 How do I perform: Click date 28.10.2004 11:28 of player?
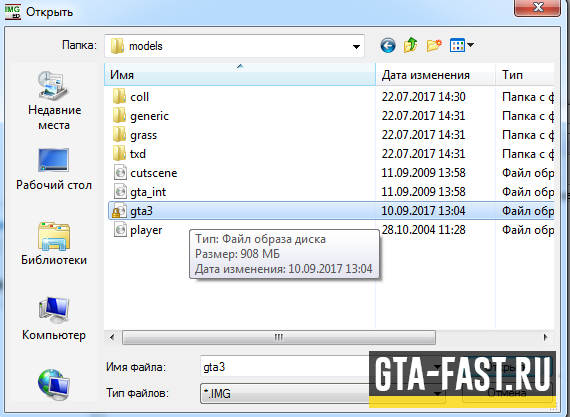click(x=423, y=230)
